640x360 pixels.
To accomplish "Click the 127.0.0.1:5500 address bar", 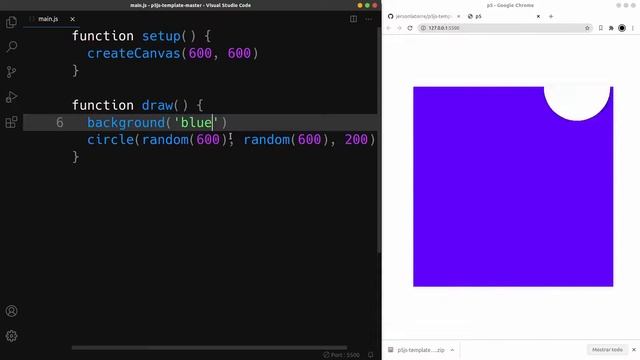I will pyautogui.click(x=505, y=28).
